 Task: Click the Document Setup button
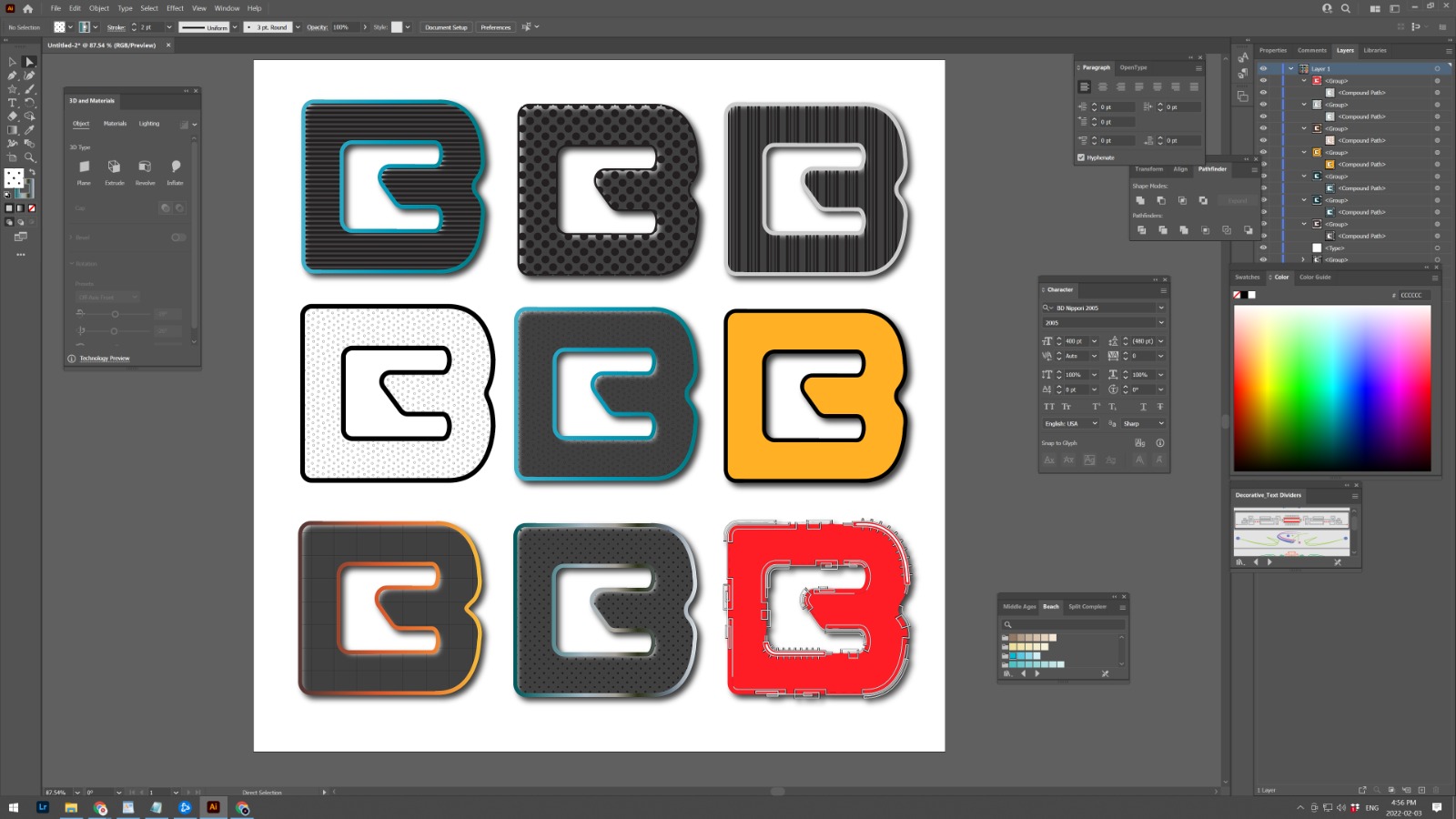coord(446,27)
